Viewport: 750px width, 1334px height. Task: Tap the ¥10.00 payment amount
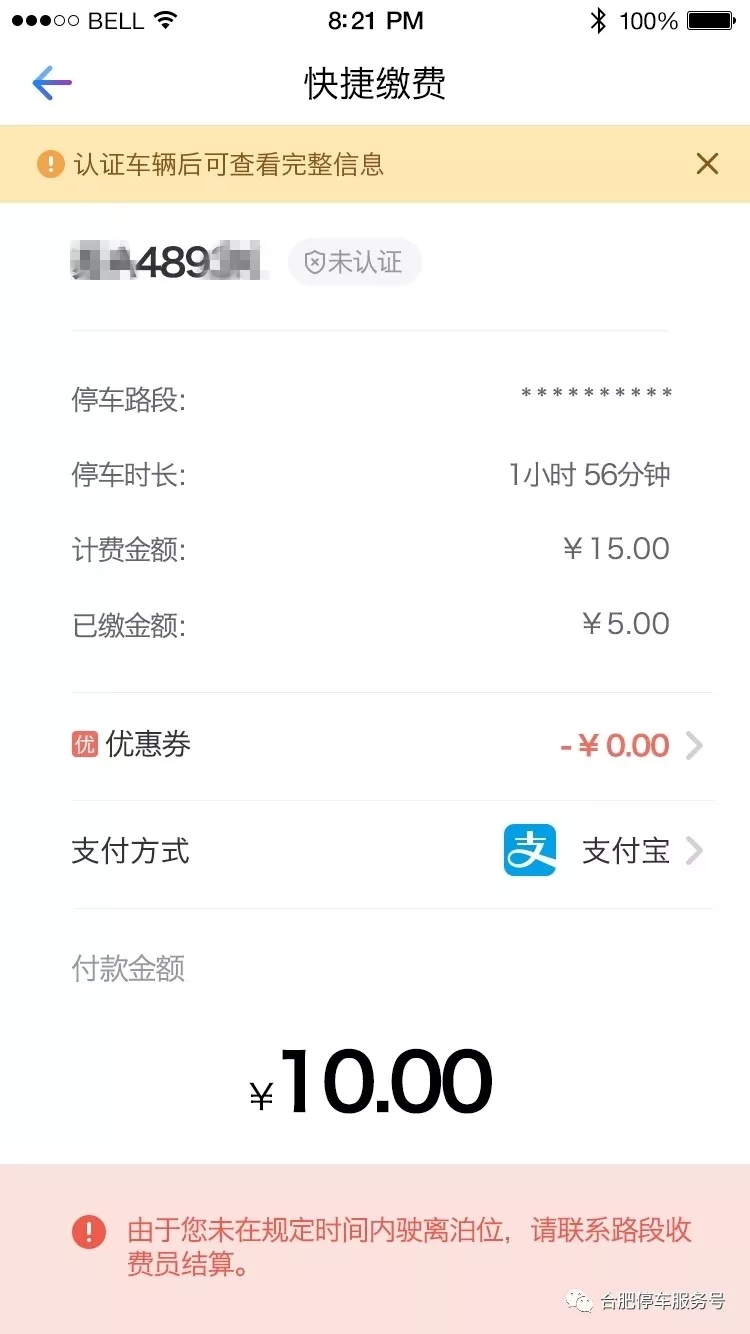coord(372,1083)
